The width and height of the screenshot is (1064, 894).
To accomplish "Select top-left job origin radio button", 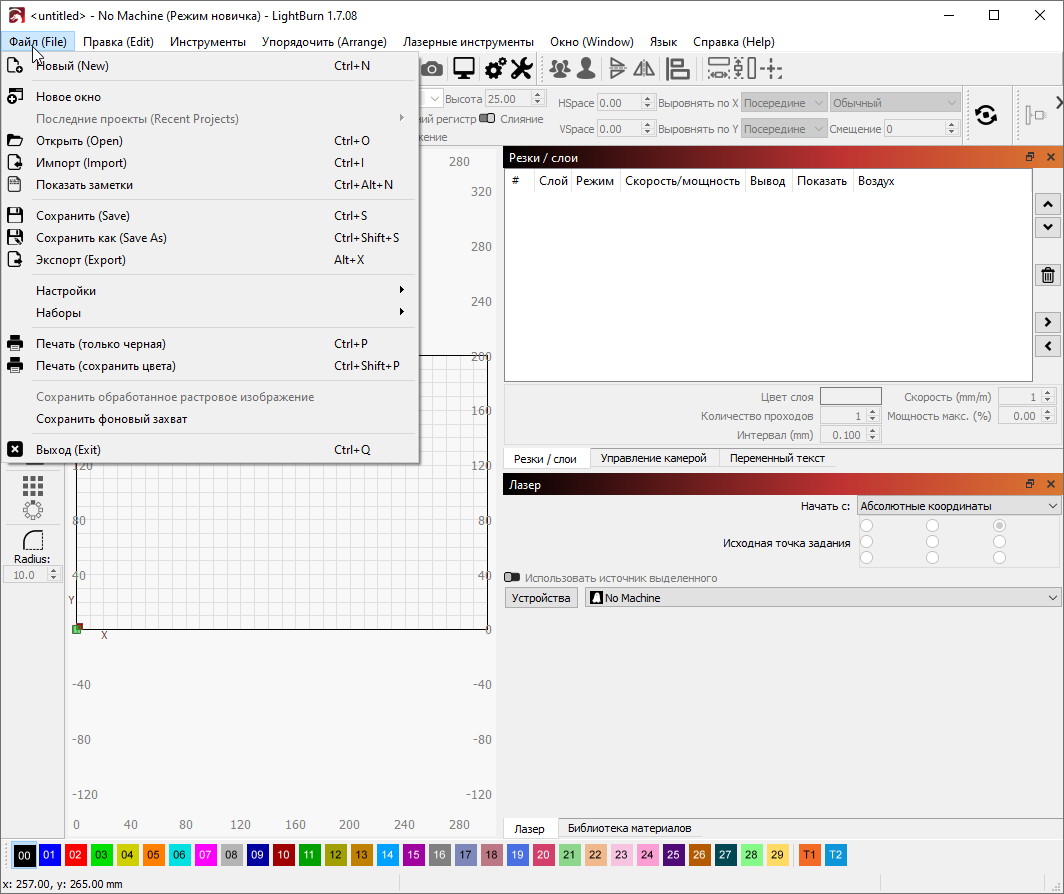I will (x=867, y=525).
